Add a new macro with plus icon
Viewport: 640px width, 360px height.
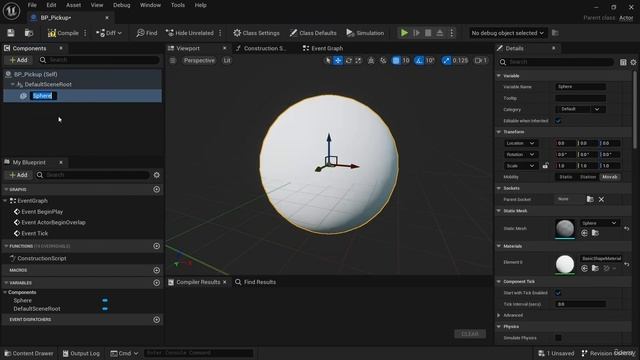tap(156, 270)
